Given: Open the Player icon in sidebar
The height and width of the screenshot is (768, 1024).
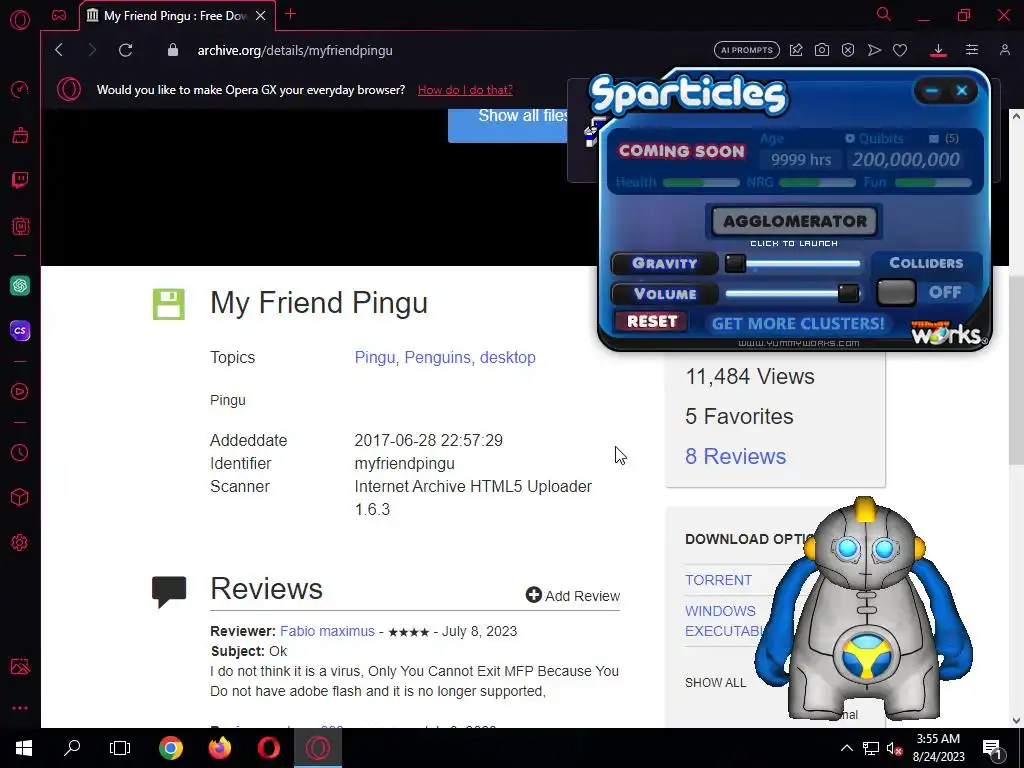Looking at the screenshot, I should point(20,391).
